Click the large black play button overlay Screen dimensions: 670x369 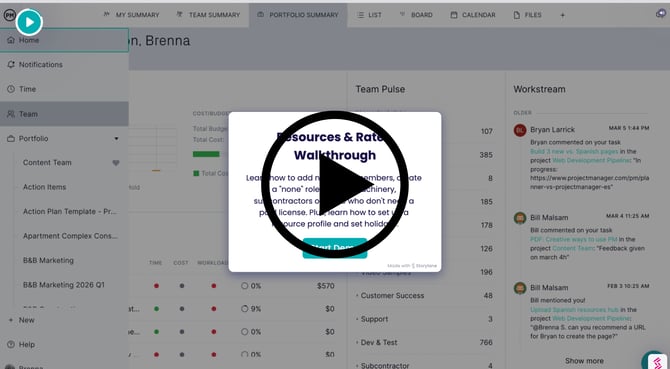point(335,184)
